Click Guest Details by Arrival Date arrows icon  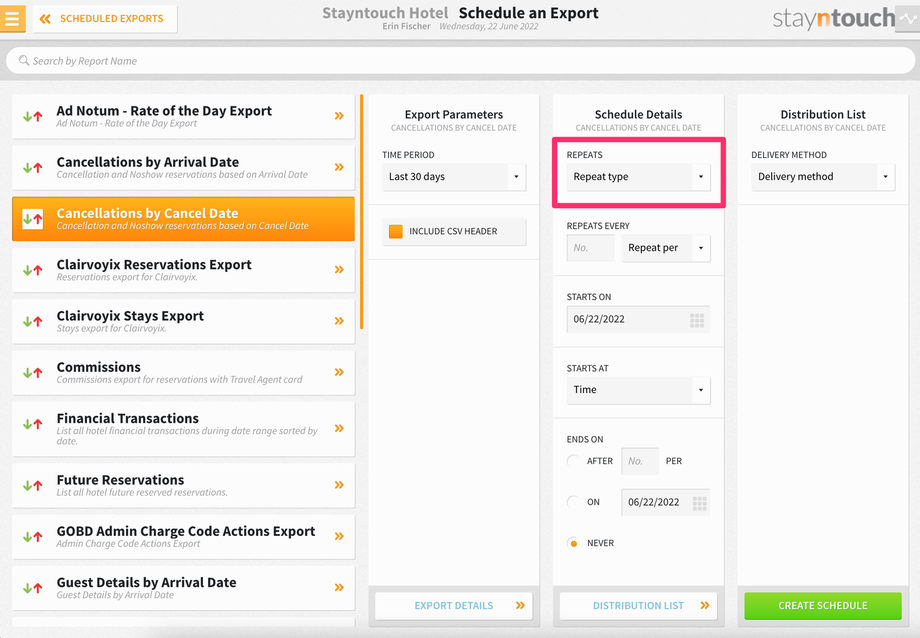click(x=33, y=588)
